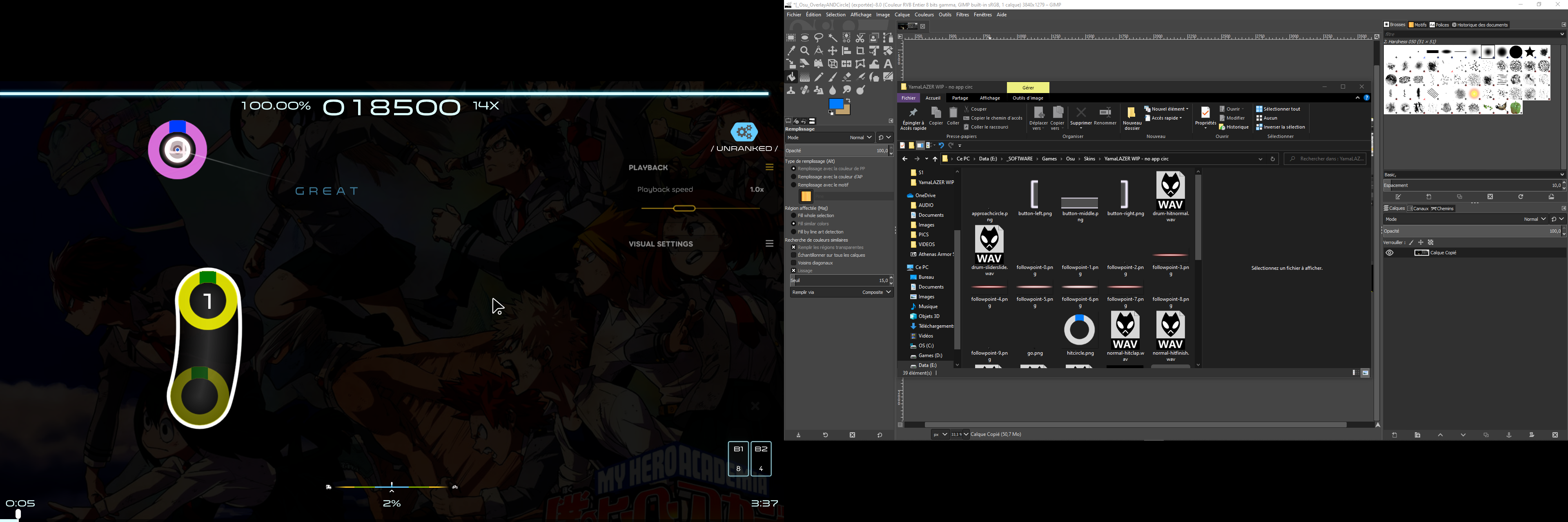Toggle visibility of the 'Calque Copié' layer
The image size is (1568, 522).
[1390, 253]
